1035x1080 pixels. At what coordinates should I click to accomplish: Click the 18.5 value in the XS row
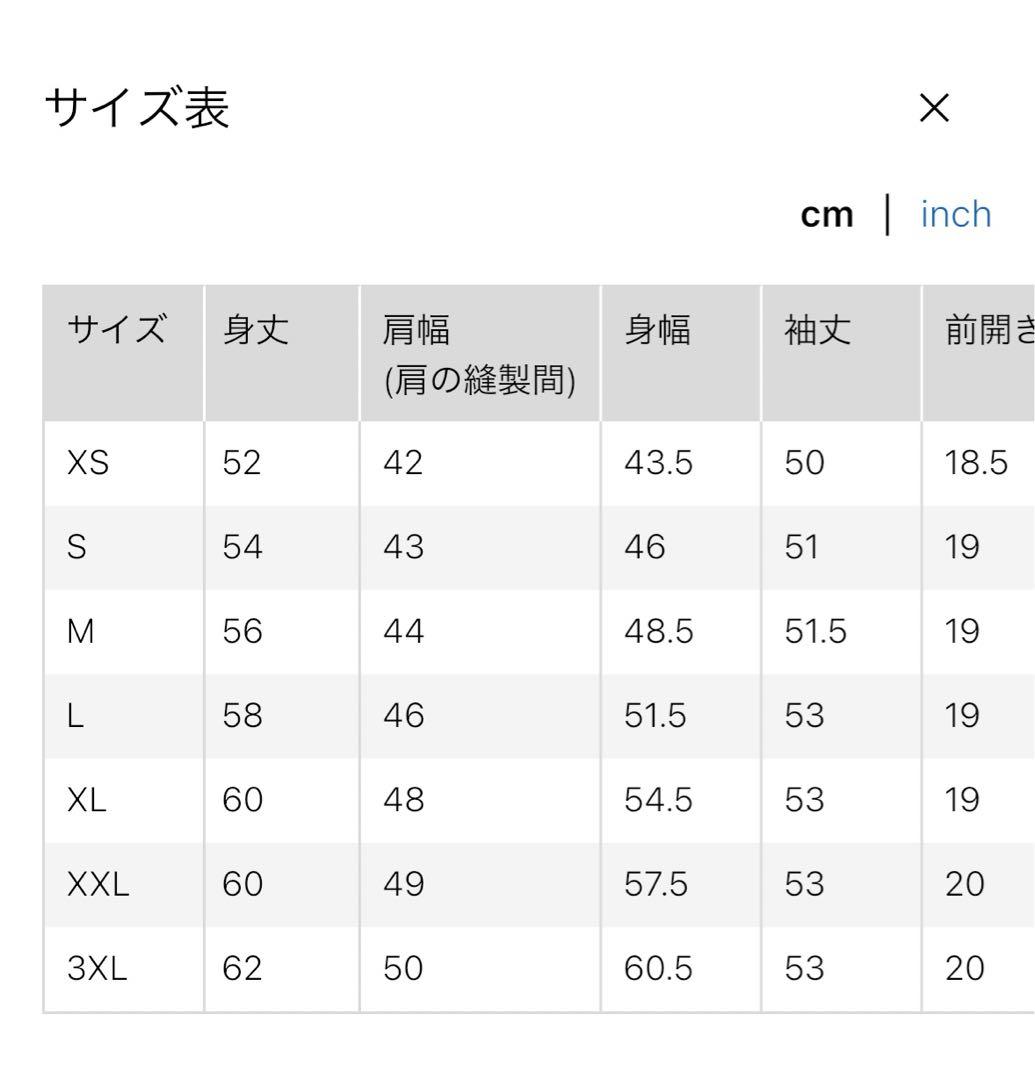[976, 464]
